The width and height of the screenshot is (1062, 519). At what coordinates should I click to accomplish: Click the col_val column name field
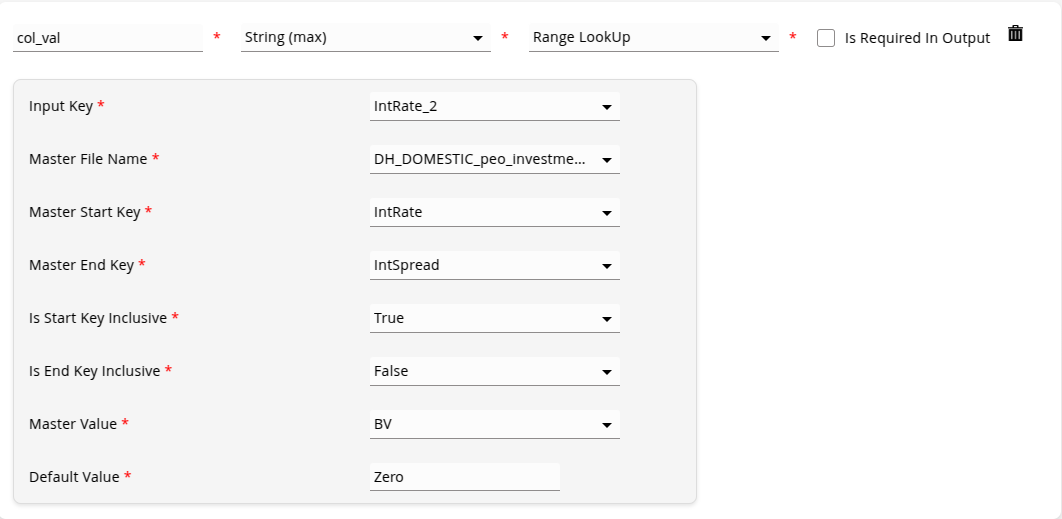[x=108, y=38]
